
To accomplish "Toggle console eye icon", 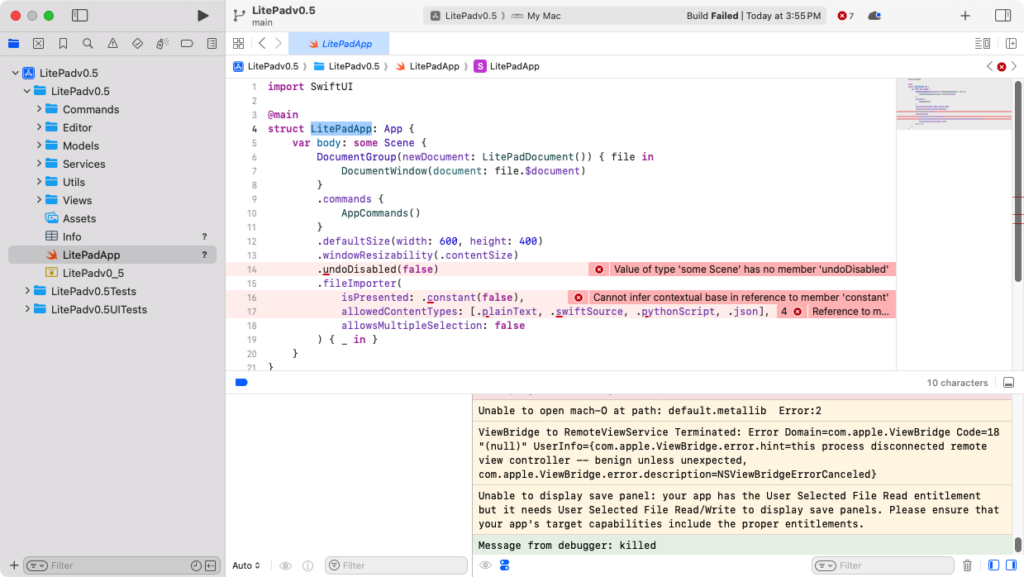I will coord(485,565).
